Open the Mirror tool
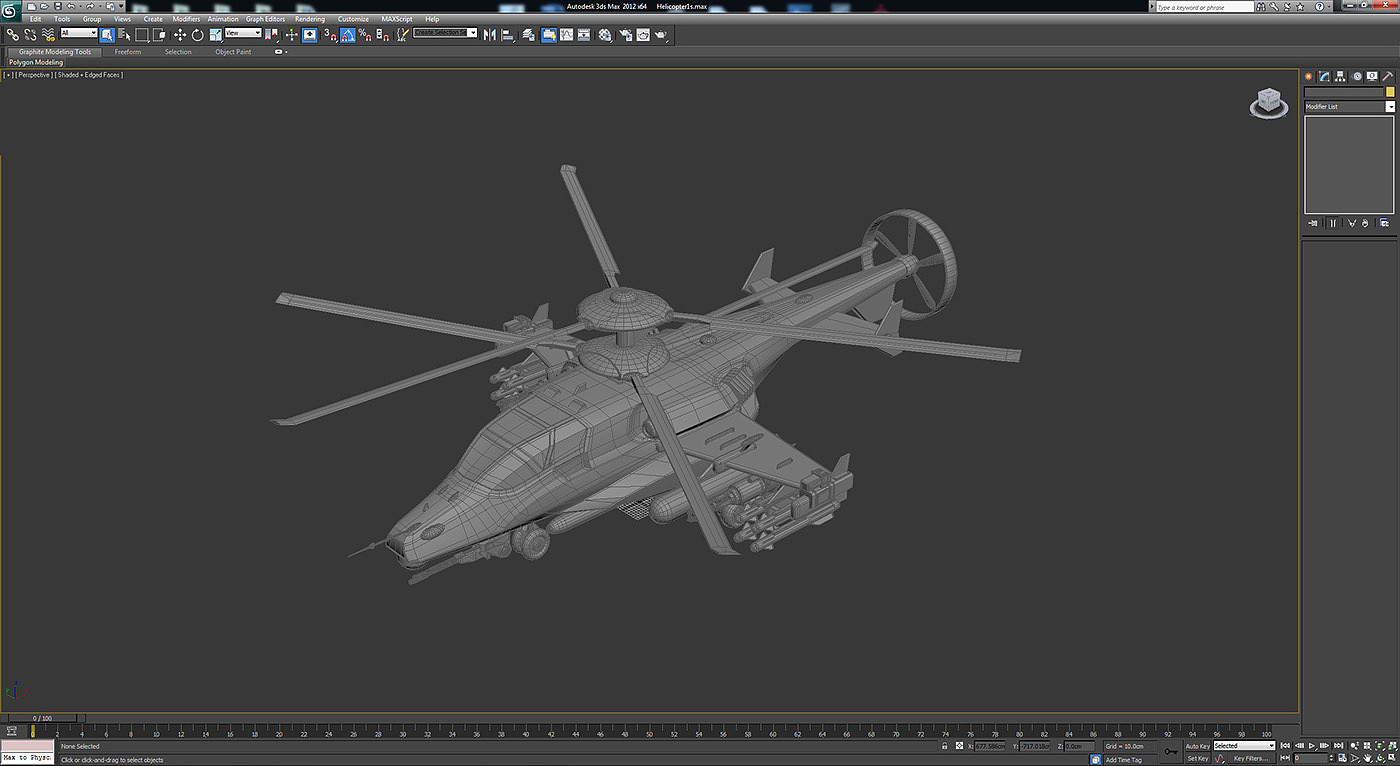 point(489,35)
